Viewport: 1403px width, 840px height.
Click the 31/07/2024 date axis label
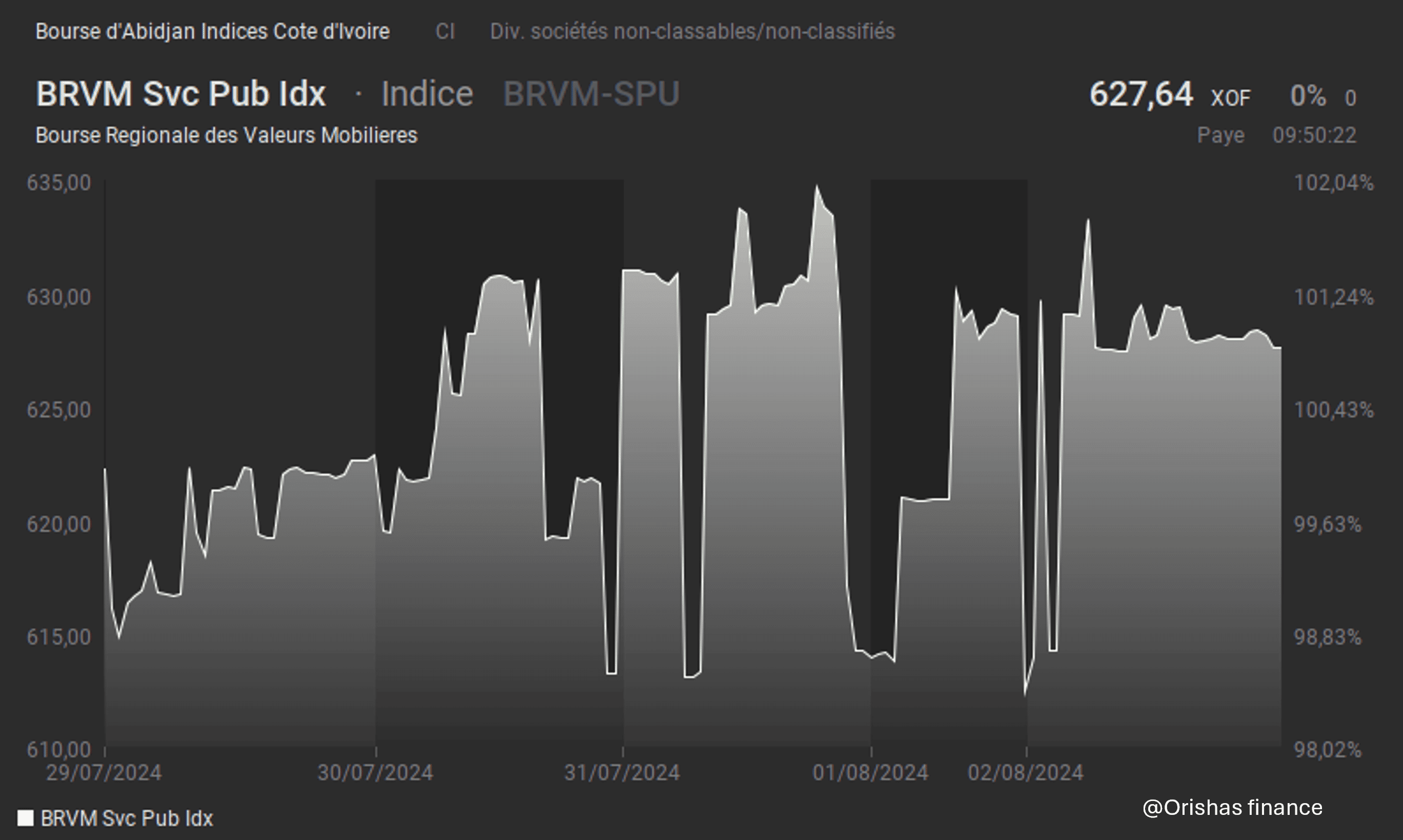pos(622,773)
